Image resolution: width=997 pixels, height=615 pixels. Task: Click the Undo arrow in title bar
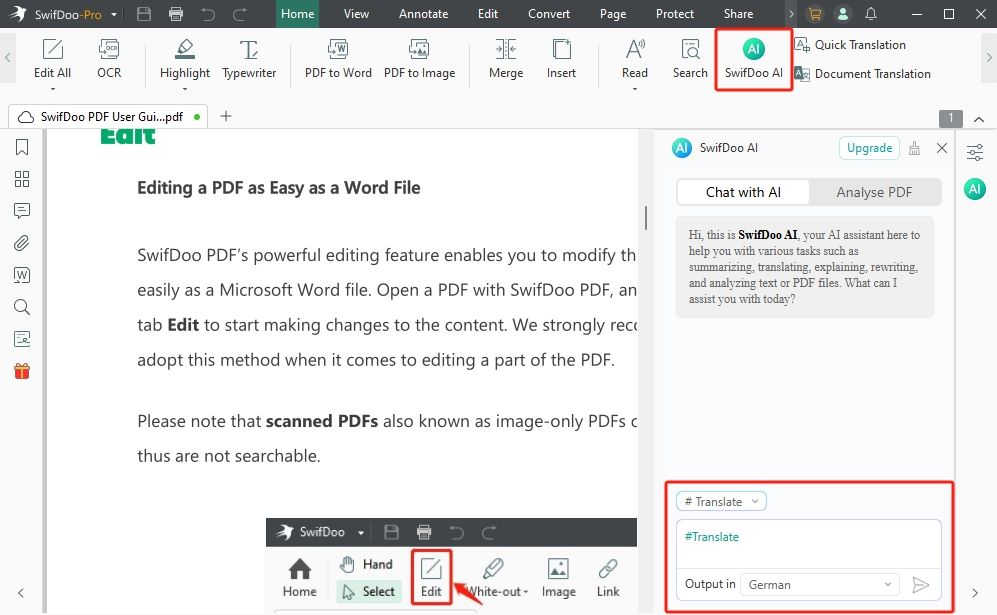(208, 14)
